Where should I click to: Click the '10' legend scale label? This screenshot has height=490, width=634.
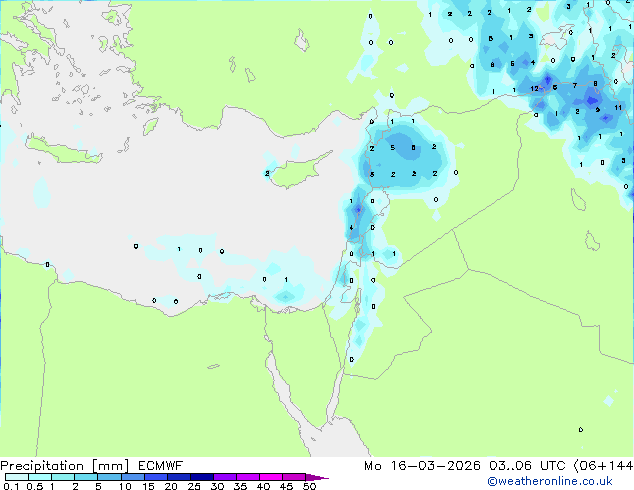pyautogui.click(x=125, y=486)
